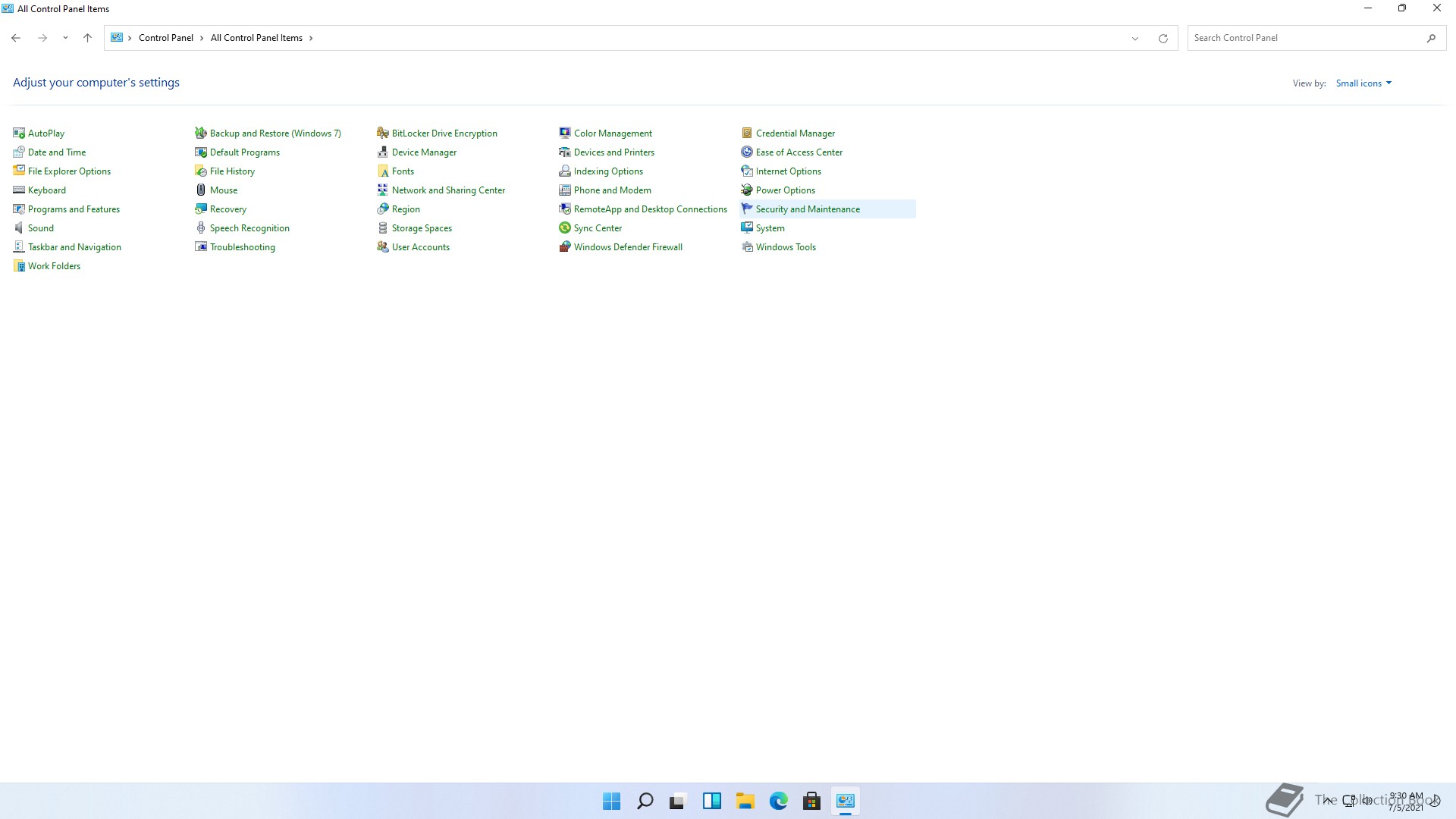Open RemoteApp and Desktop Connections link
The width and height of the screenshot is (1456, 819).
(651, 209)
